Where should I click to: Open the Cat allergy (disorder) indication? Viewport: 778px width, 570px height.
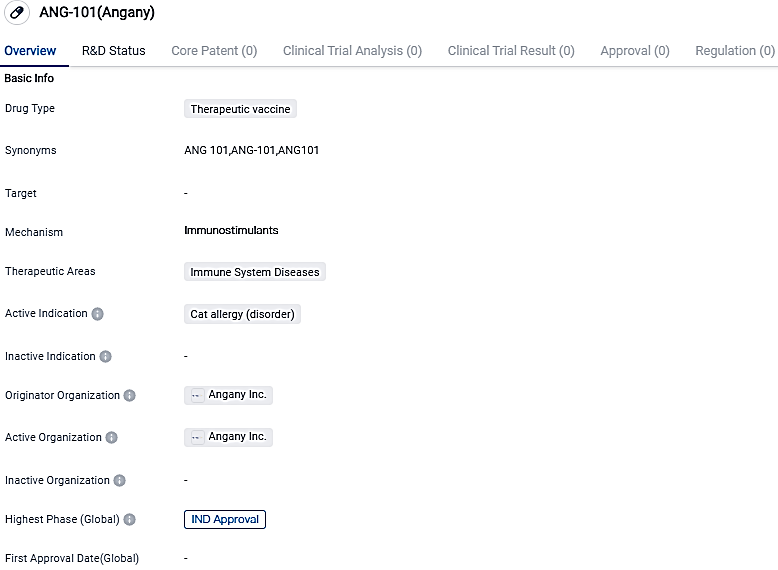[242, 314]
